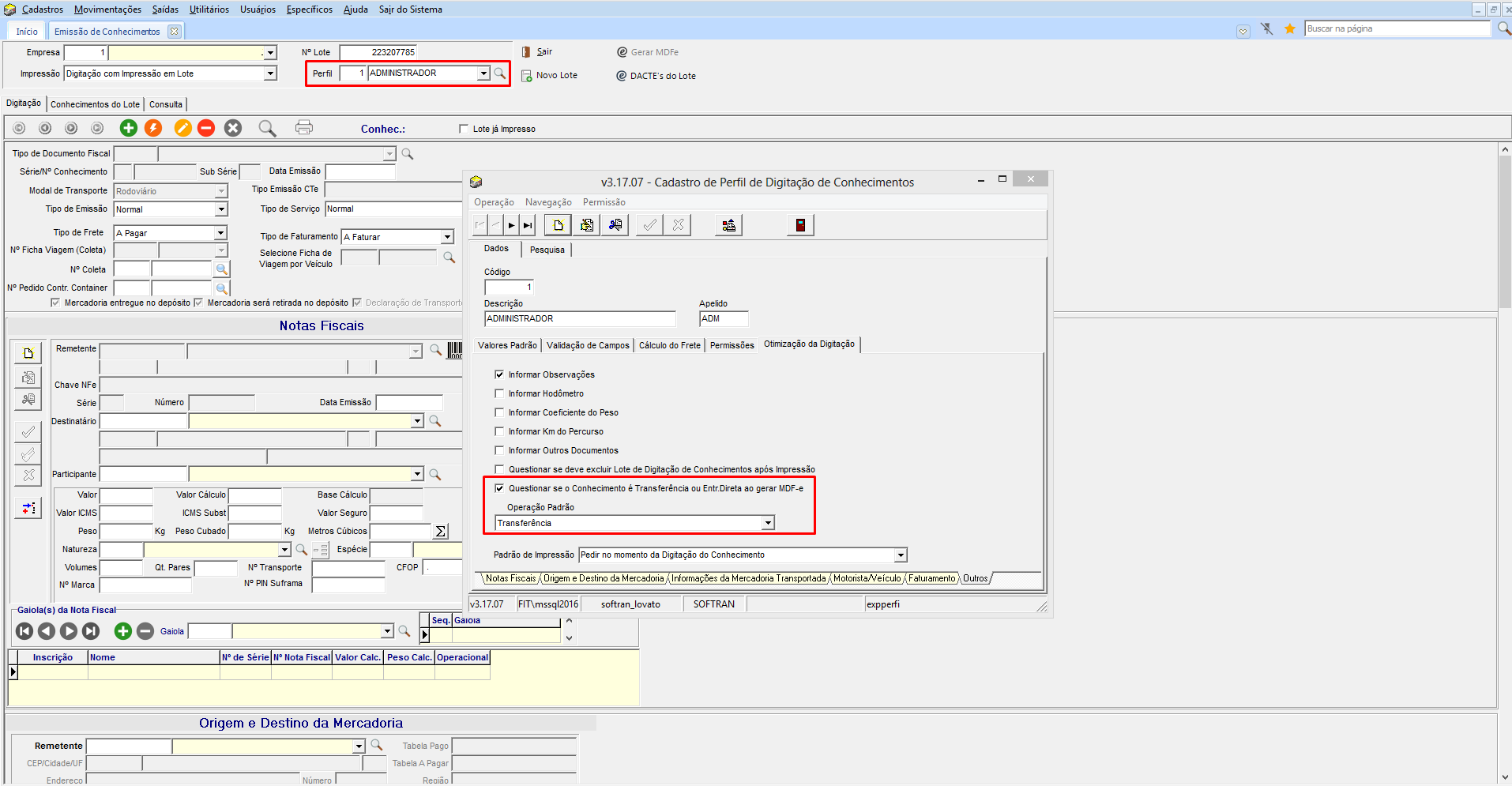The image size is (1512, 786).
Task: Click the main window vertical scrollbar
Action: (x=1505, y=463)
